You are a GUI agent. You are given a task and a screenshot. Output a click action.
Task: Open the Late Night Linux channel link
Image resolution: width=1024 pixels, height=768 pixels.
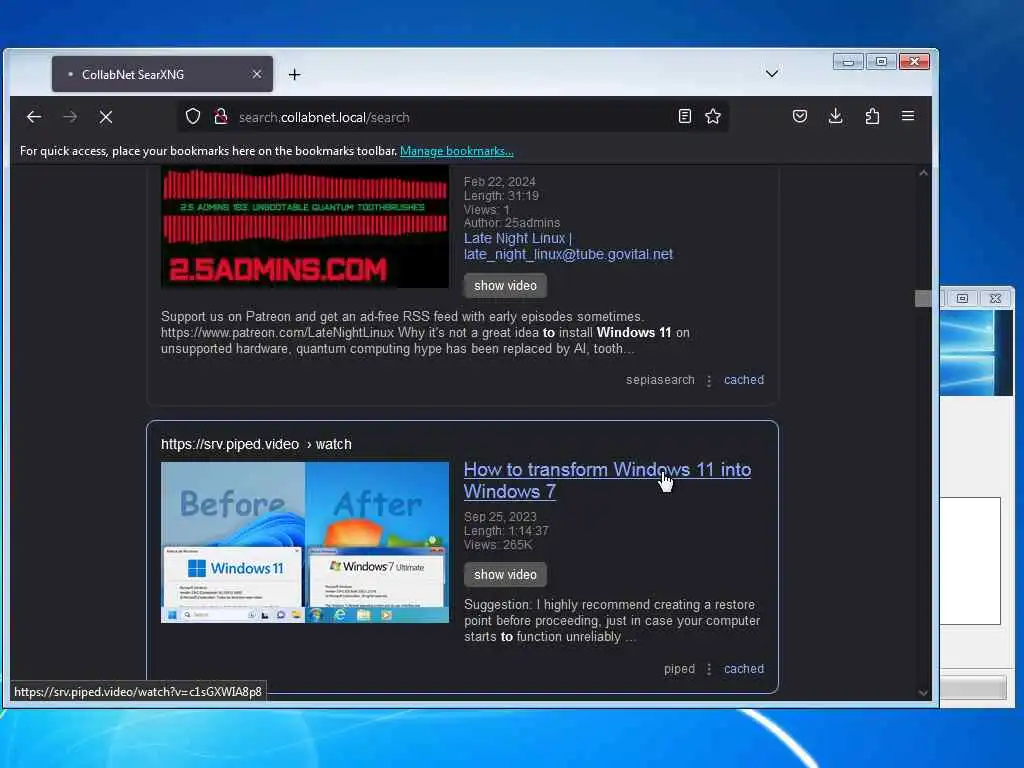point(568,246)
